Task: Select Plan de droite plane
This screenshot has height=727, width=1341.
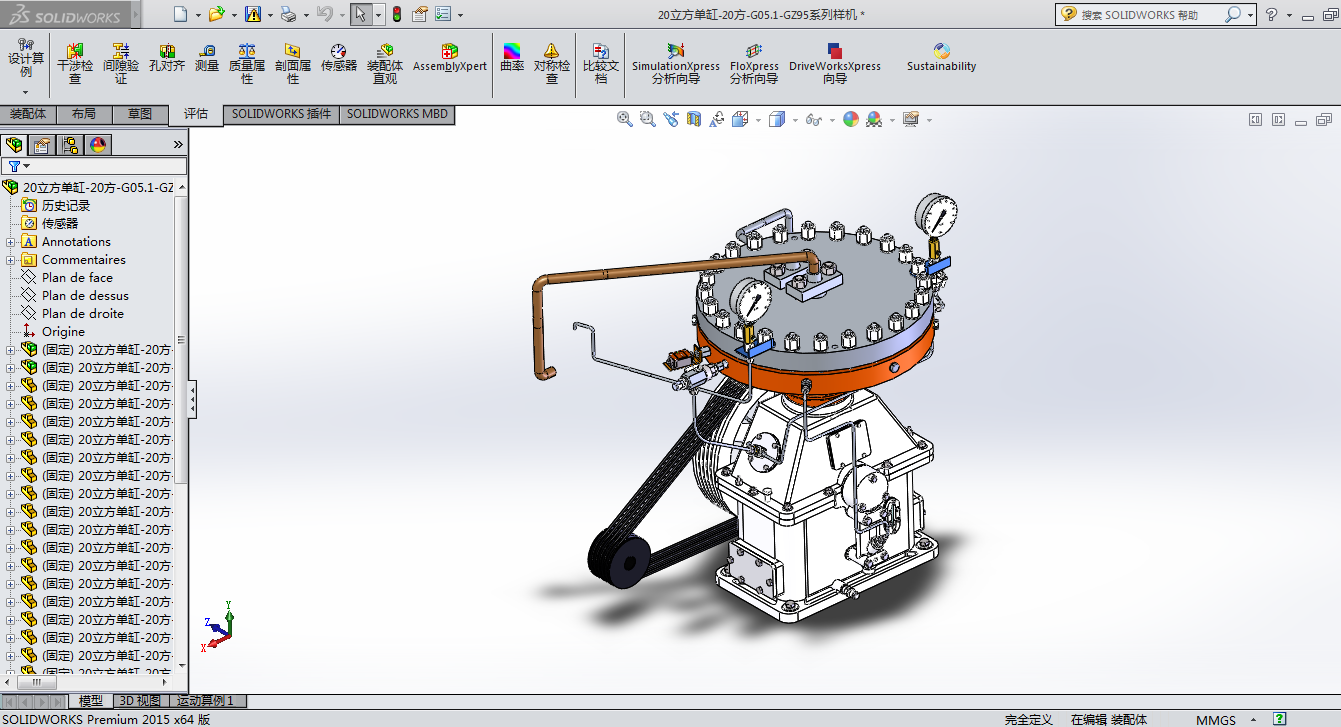Action: pos(83,314)
